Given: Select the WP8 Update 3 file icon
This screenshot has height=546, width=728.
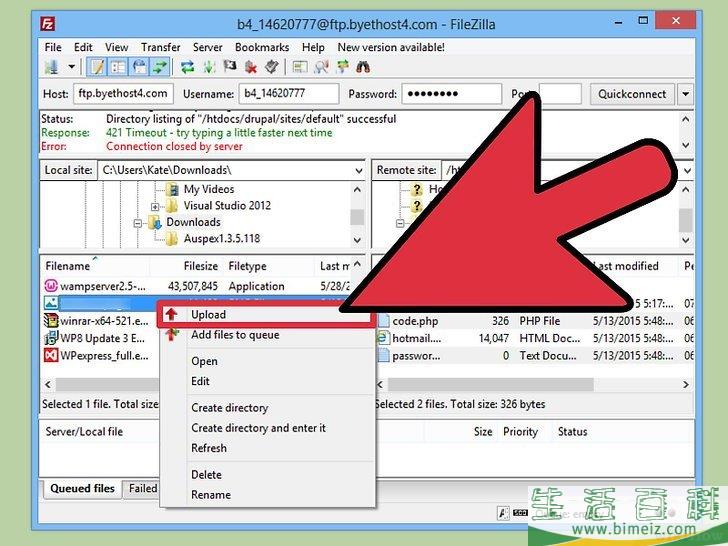Looking at the screenshot, I should 51,338.
